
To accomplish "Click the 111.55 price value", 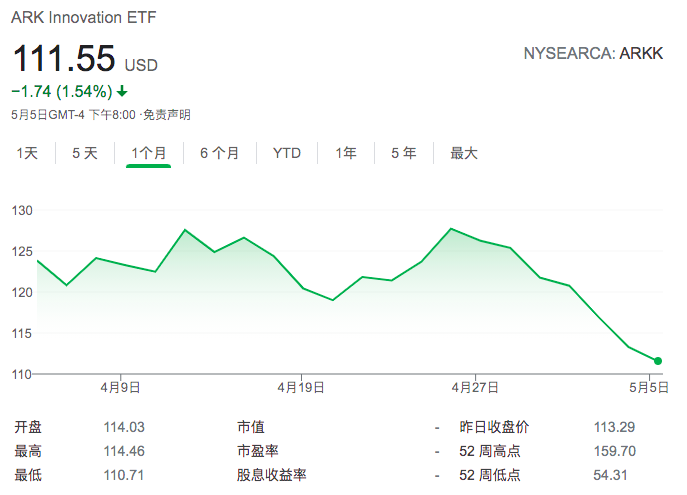I will pyautogui.click(x=64, y=58).
